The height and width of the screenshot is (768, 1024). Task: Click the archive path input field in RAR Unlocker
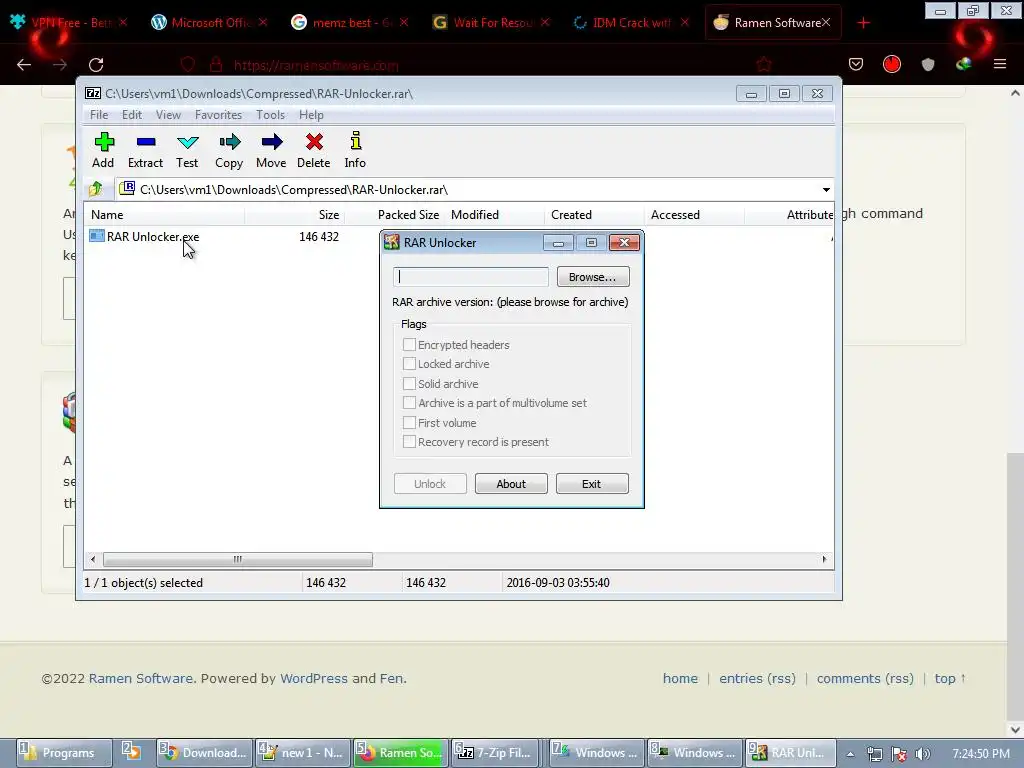[x=471, y=277]
